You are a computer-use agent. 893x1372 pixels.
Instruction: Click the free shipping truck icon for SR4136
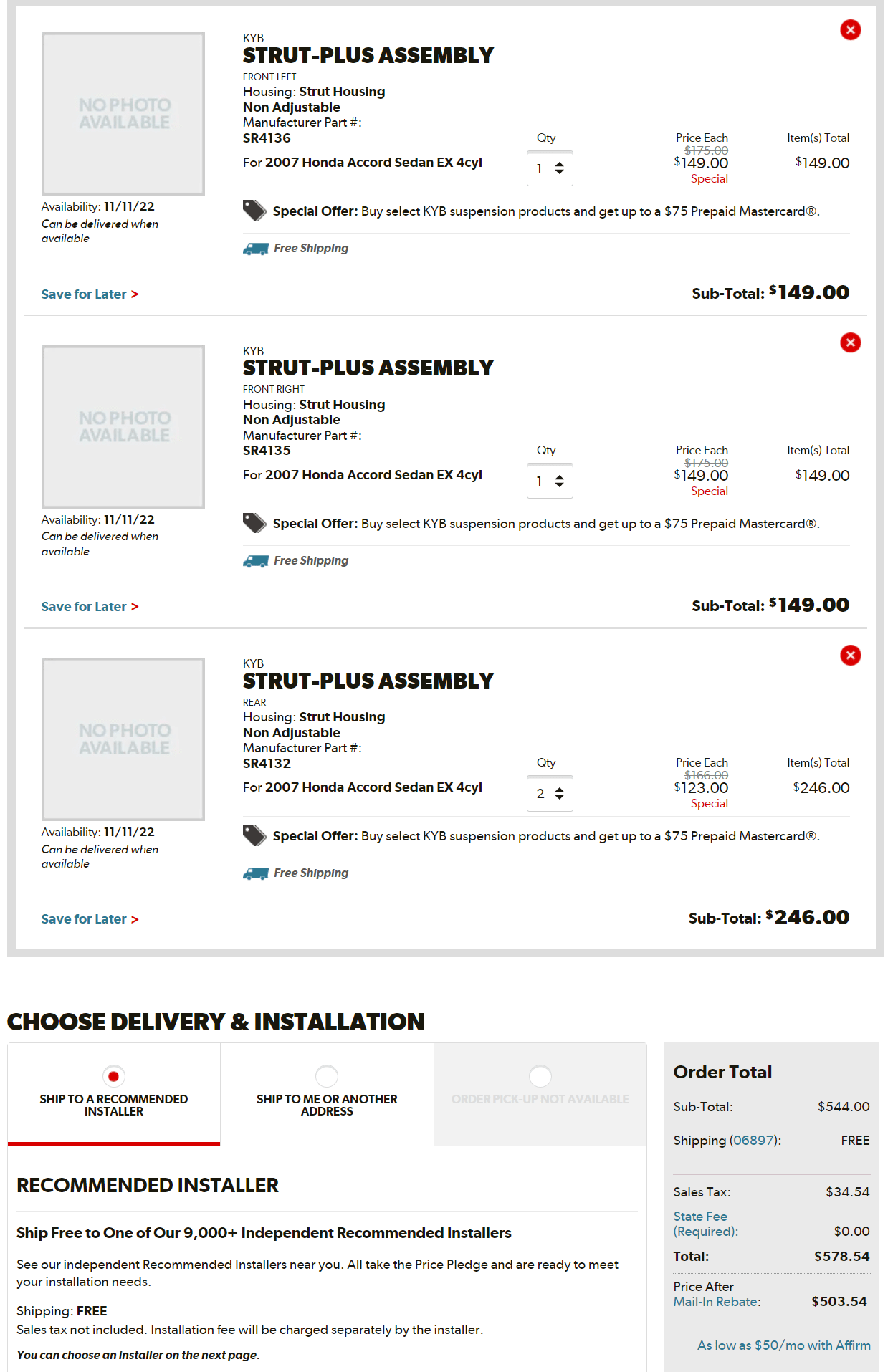[255, 249]
